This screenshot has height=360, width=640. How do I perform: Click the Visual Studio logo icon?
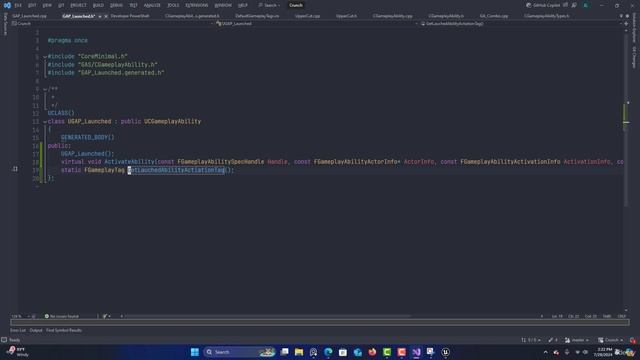(7, 5)
